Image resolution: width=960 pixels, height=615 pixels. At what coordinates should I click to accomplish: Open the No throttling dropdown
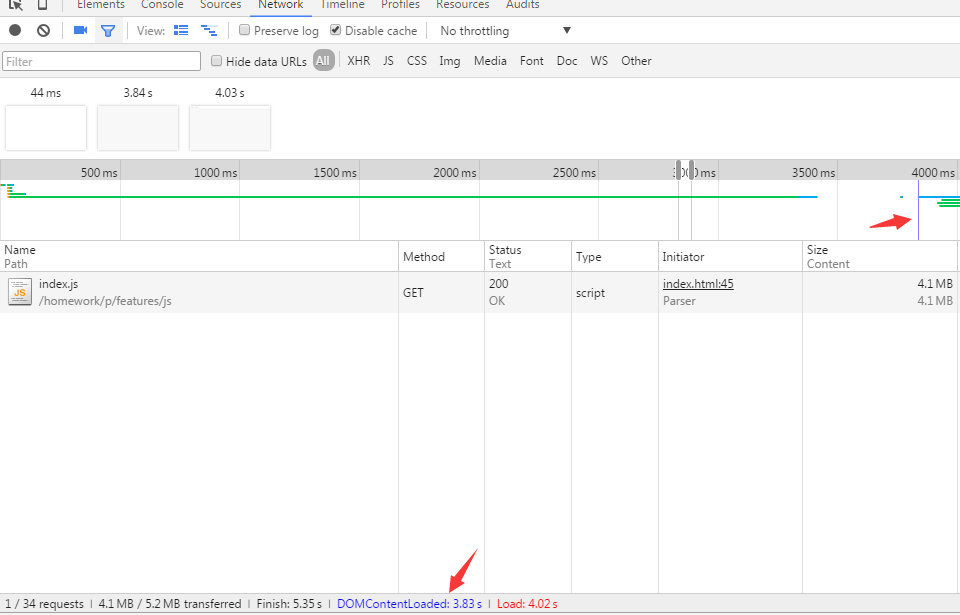click(x=505, y=31)
